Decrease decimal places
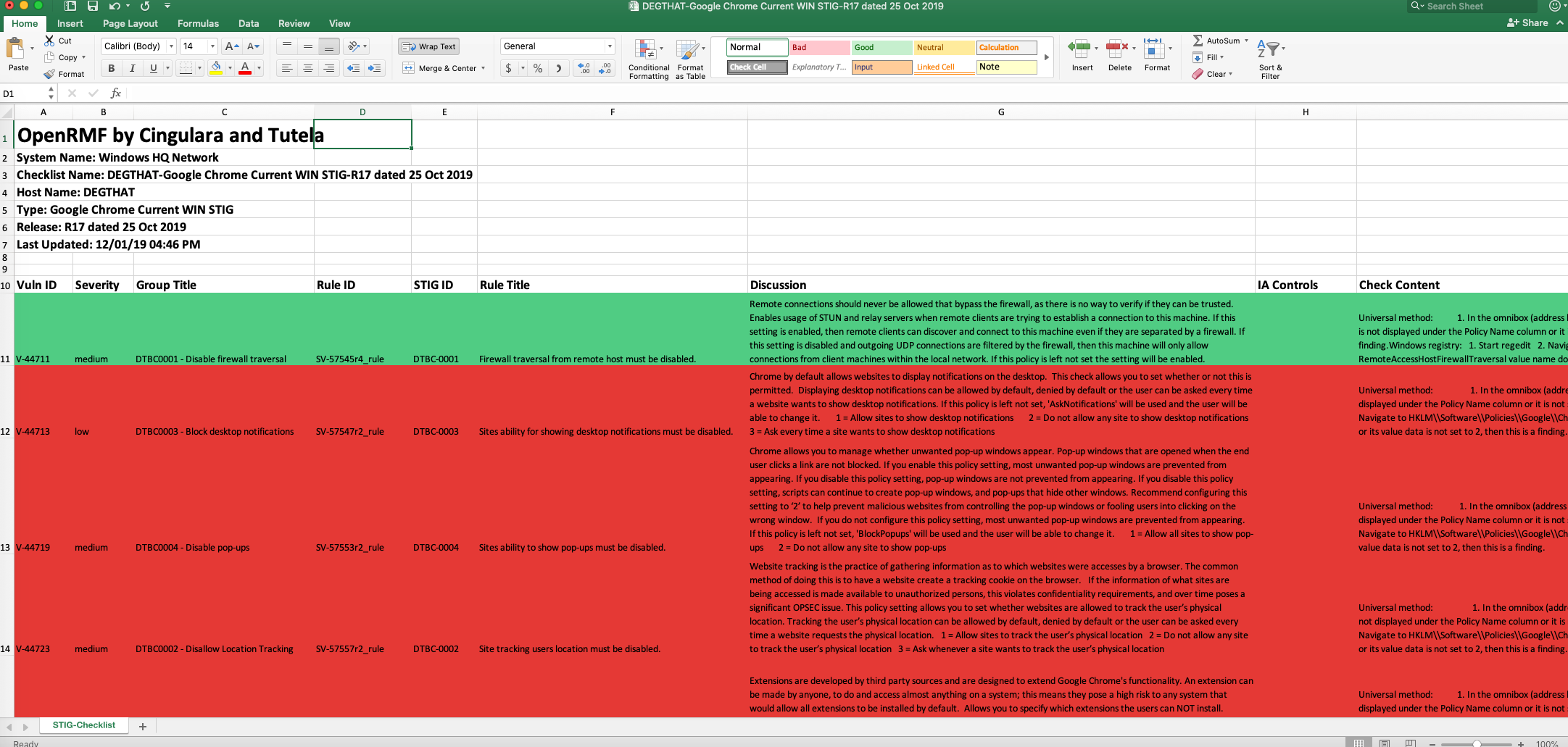Image resolution: width=1568 pixels, height=747 pixels. (605, 68)
